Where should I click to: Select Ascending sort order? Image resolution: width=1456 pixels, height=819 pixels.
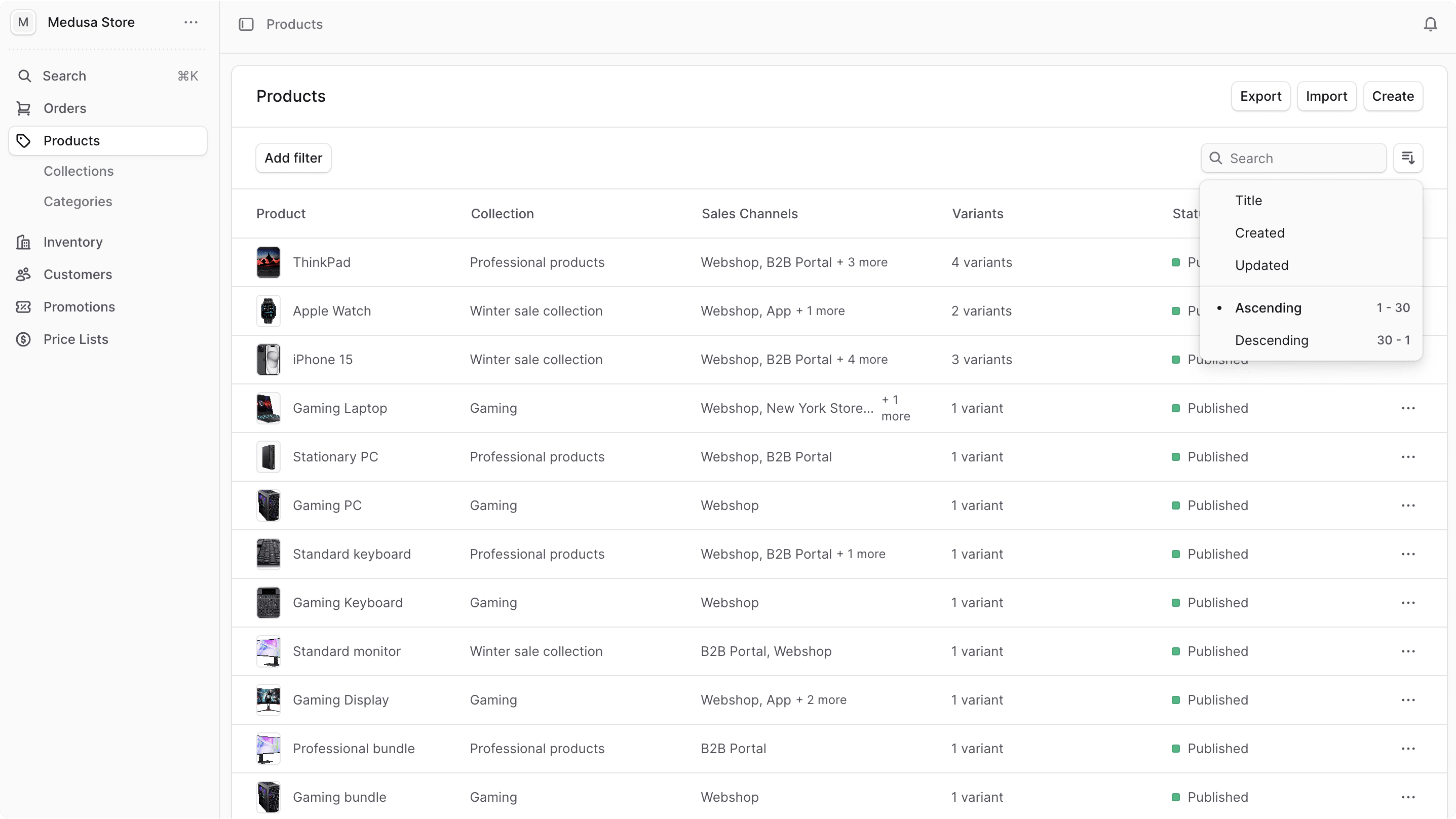tap(1267, 308)
